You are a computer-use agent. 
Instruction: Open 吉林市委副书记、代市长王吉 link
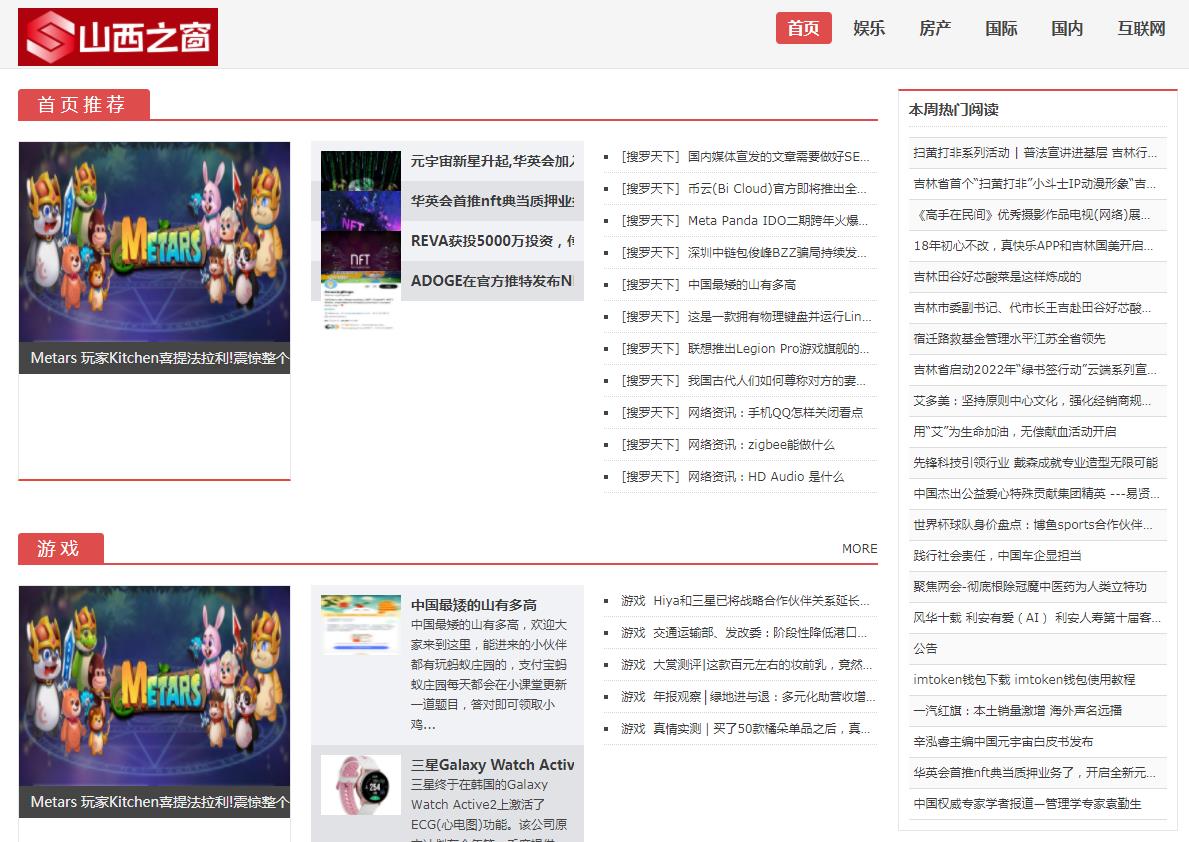[1032, 308]
